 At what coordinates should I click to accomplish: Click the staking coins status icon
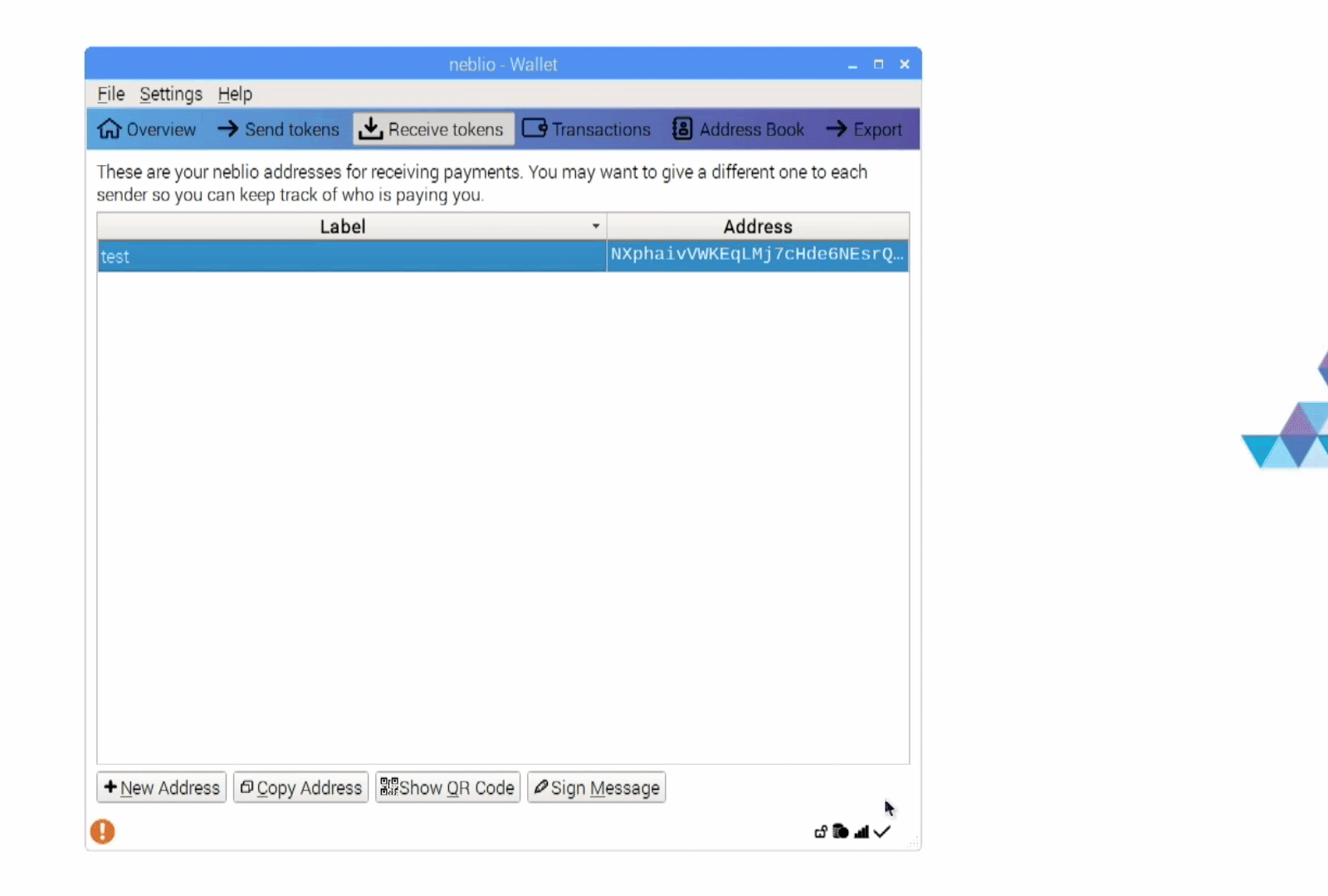click(841, 831)
